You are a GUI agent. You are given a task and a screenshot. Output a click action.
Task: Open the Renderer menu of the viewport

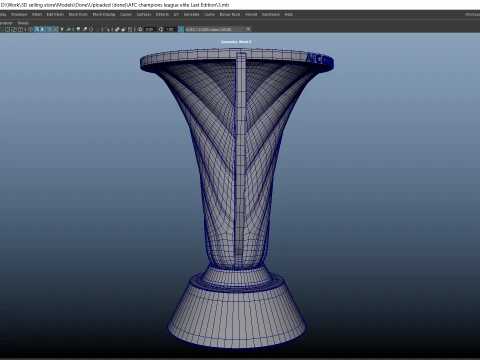[x=6, y=23]
